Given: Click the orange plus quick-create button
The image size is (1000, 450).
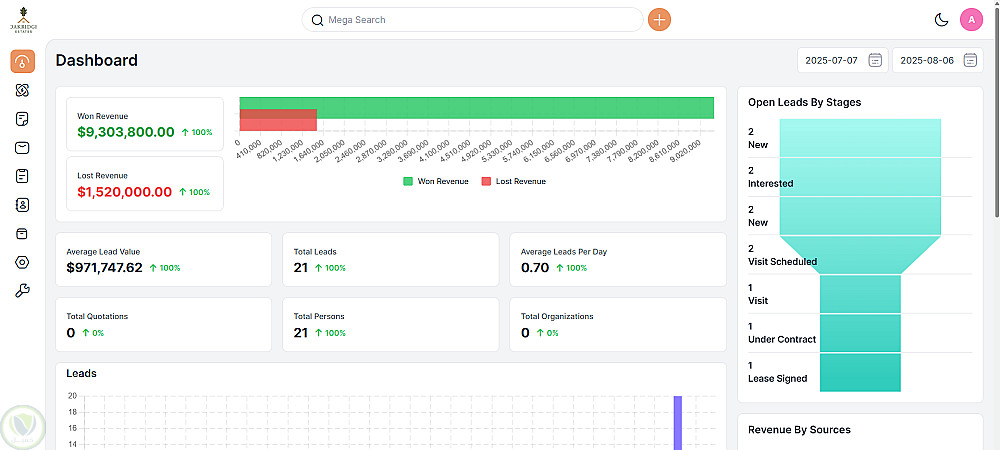Looking at the screenshot, I should tap(659, 20).
